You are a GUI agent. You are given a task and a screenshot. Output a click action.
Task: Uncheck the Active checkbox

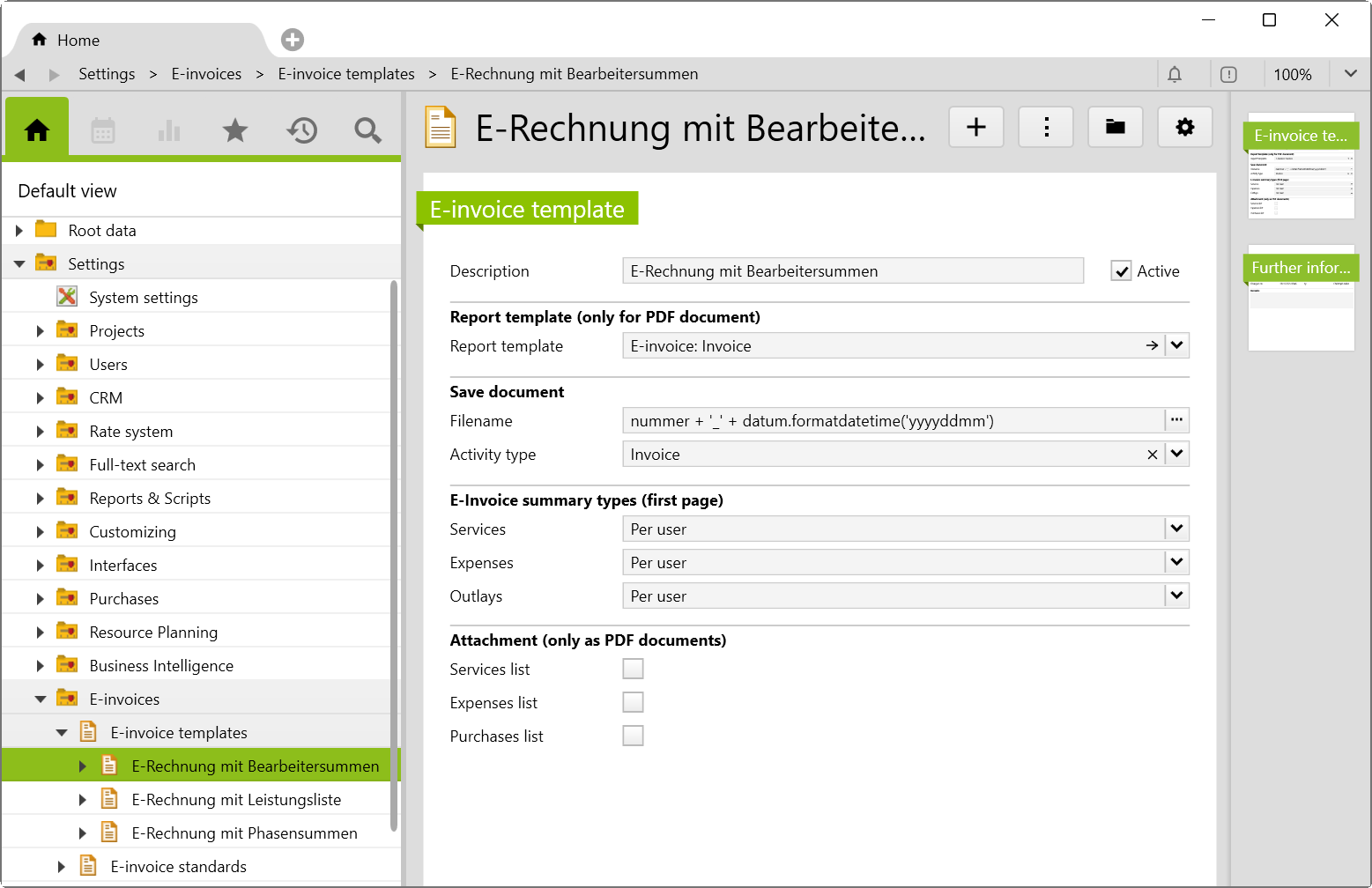coord(1121,271)
